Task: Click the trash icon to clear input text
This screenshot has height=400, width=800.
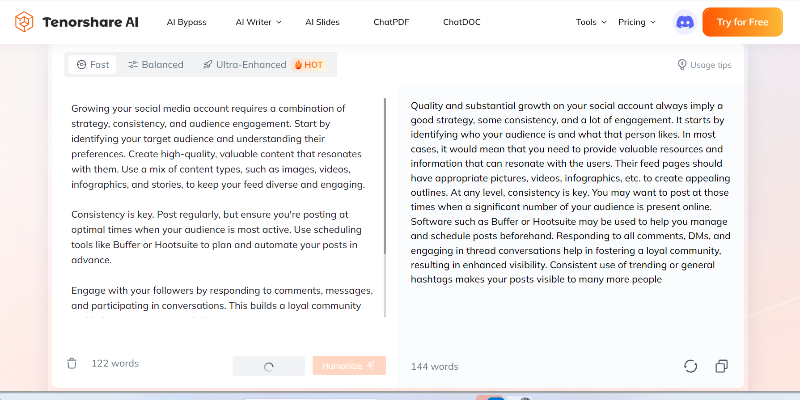Action: pyautogui.click(x=71, y=364)
